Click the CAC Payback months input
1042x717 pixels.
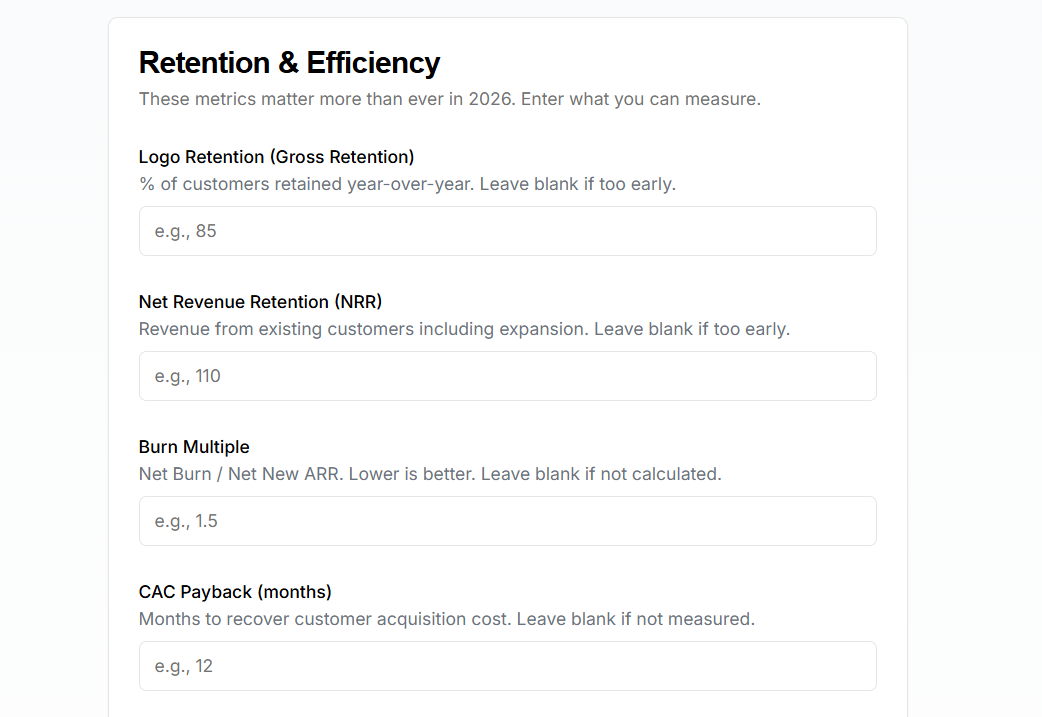(507, 666)
